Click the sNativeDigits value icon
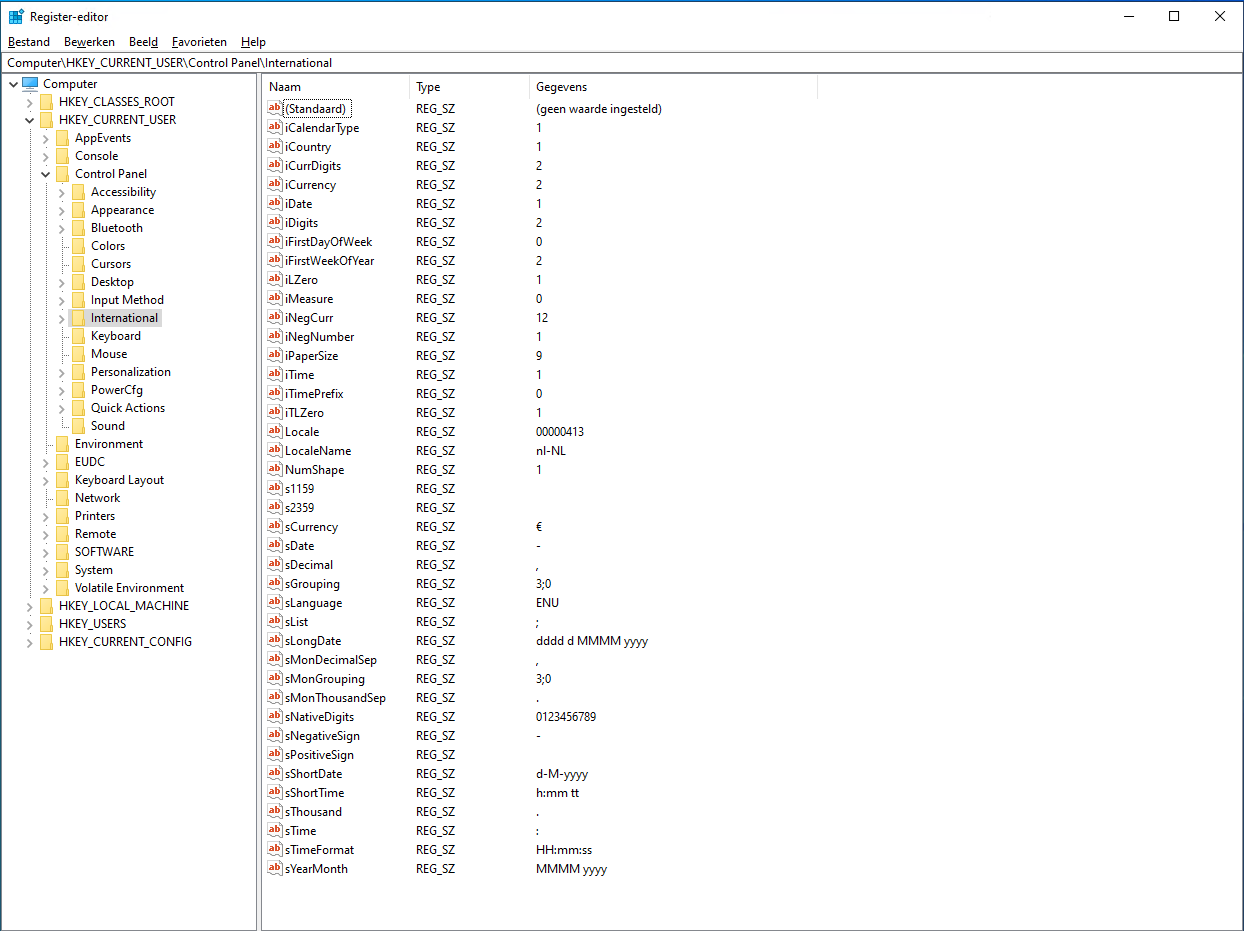The image size is (1244, 931). (x=275, y=716)
